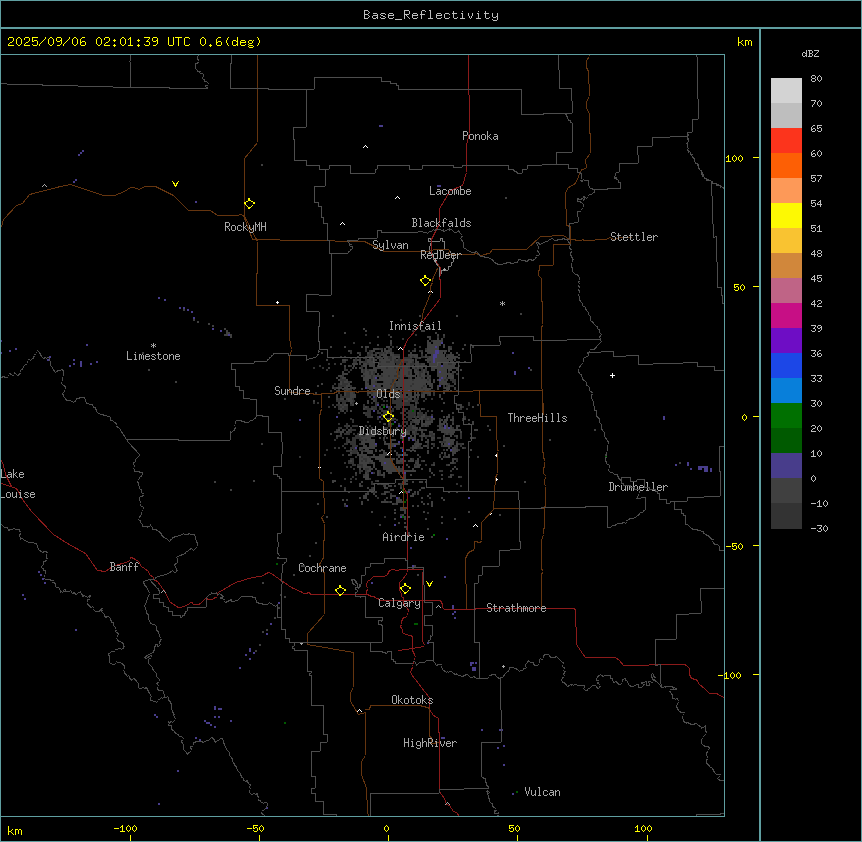Click the yellow V marker northeast of Calgary
Screen dimensions: 862x842
[429, 584]
